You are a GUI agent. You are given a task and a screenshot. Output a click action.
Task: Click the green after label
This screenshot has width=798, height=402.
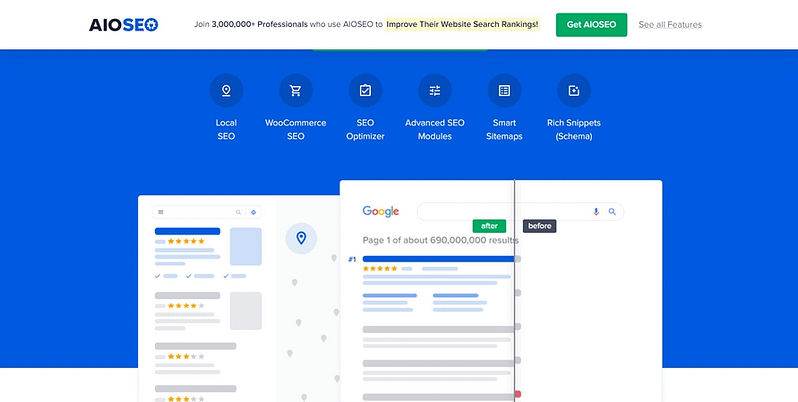tap(489, 226)
